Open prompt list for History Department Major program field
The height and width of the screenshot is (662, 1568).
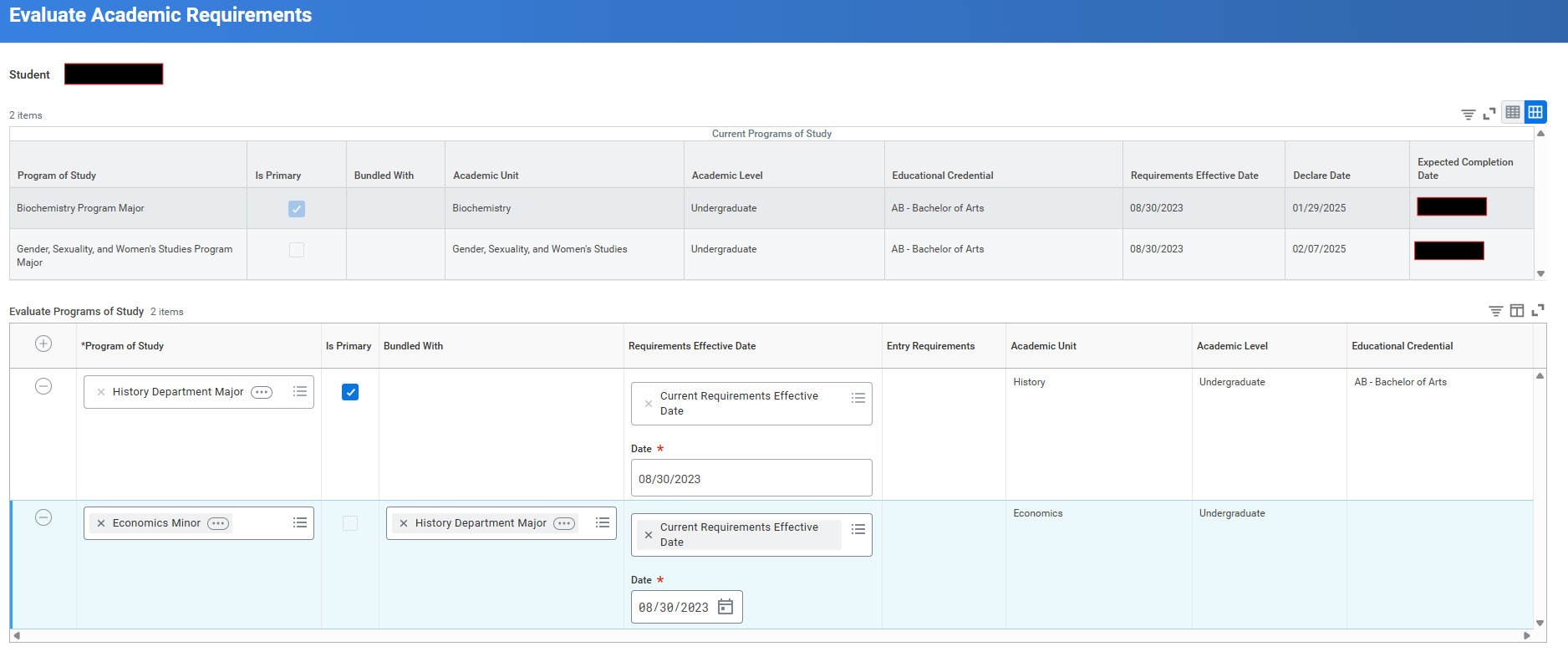(x=300, y=391)
